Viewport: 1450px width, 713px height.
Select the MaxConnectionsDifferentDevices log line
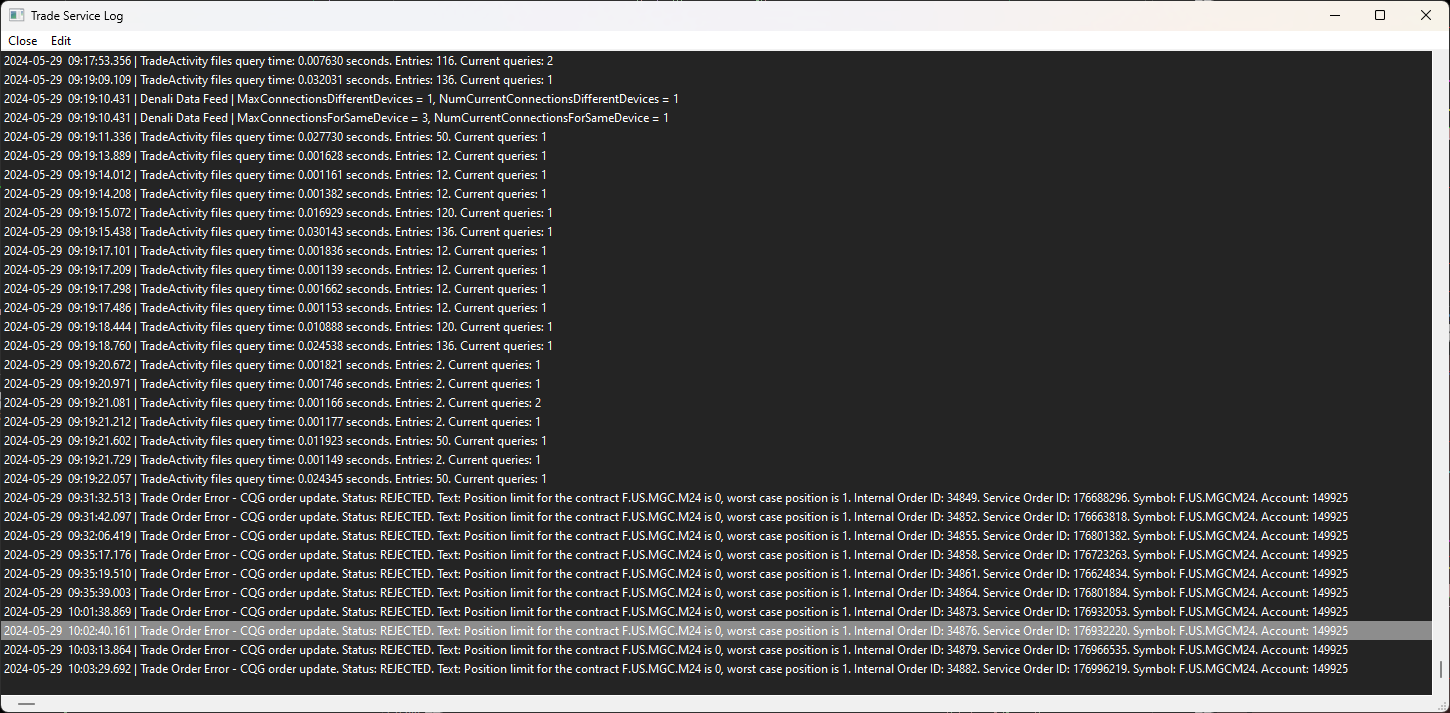tap(716, 99)
